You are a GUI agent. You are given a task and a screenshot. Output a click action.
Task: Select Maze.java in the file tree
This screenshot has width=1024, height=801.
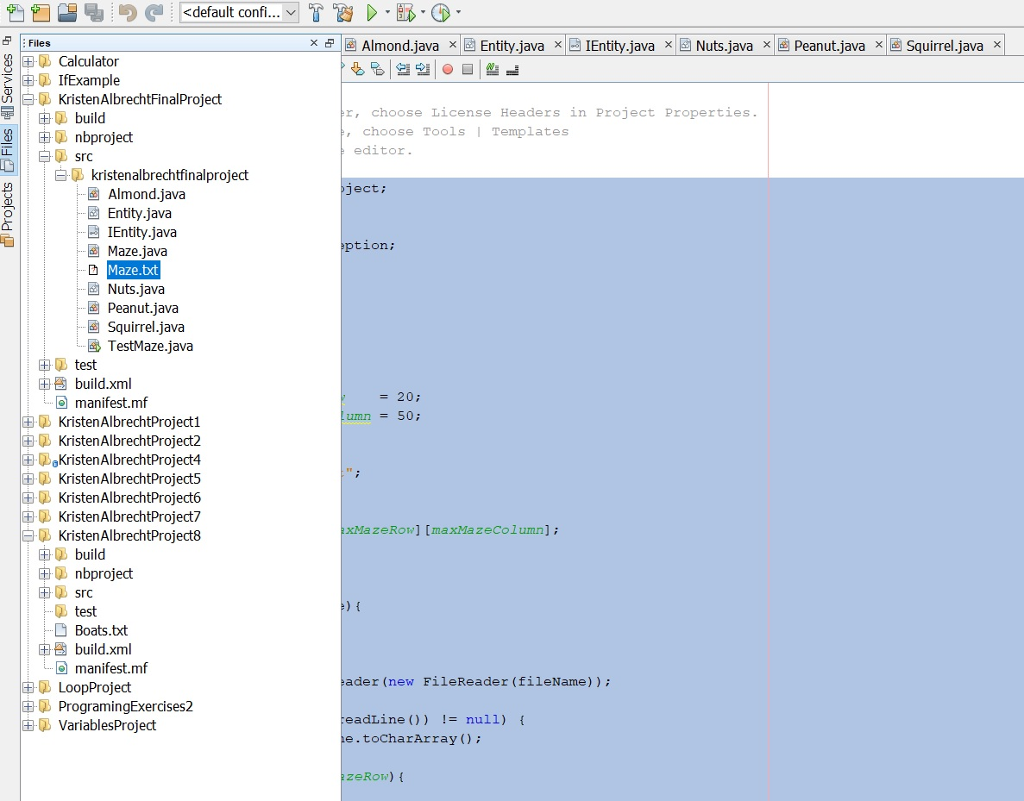click(x=136, y=251)
